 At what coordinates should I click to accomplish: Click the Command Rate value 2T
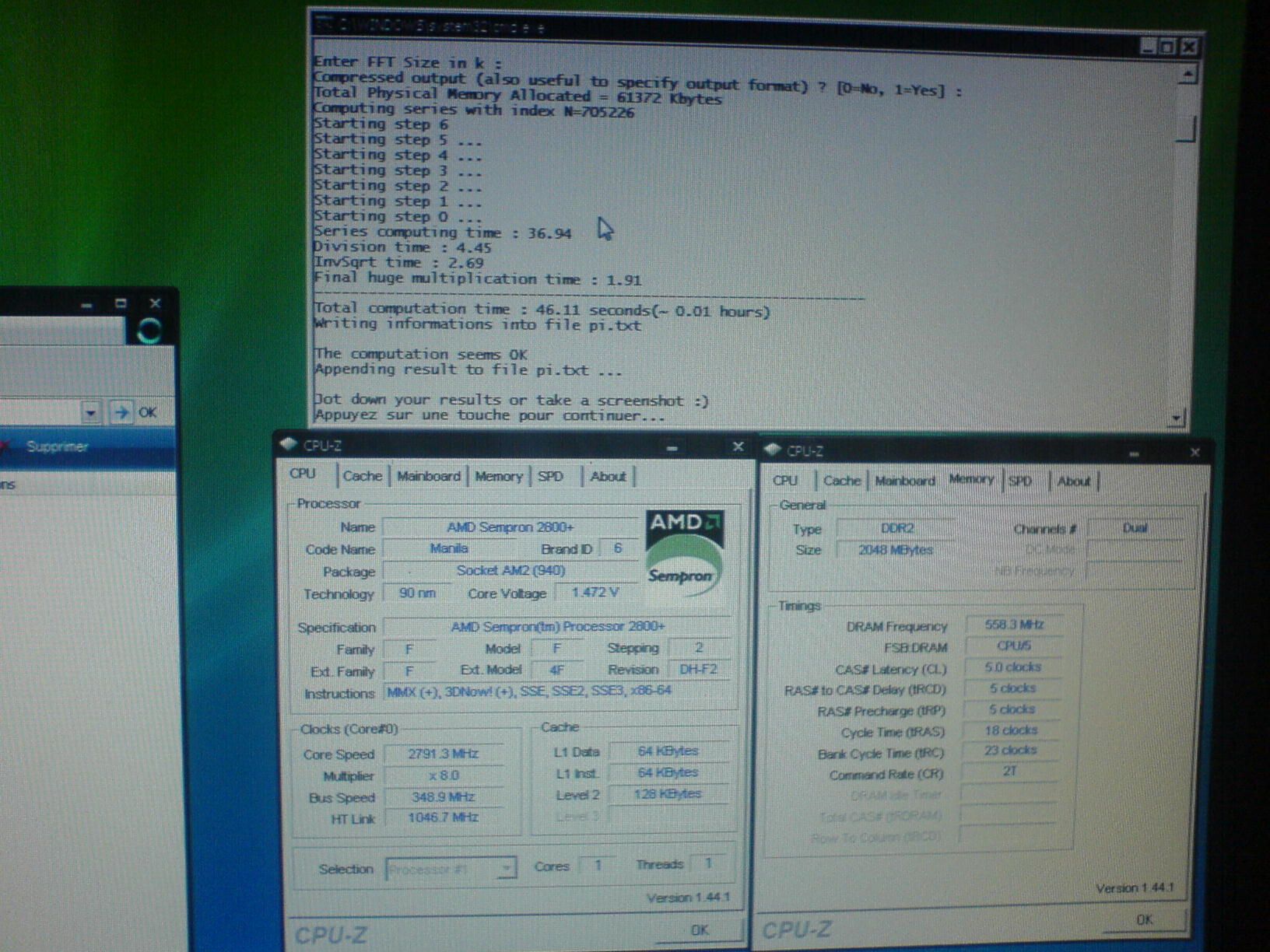point(1009,771)
